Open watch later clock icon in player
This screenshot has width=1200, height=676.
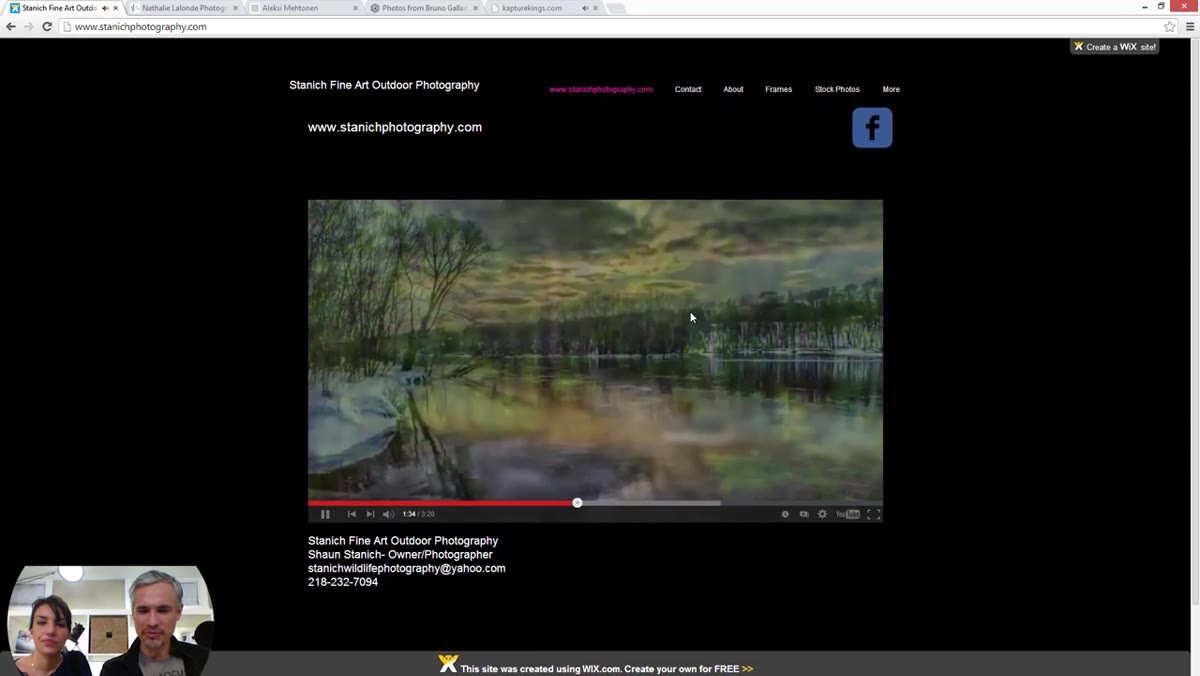[x=785, y=514]
